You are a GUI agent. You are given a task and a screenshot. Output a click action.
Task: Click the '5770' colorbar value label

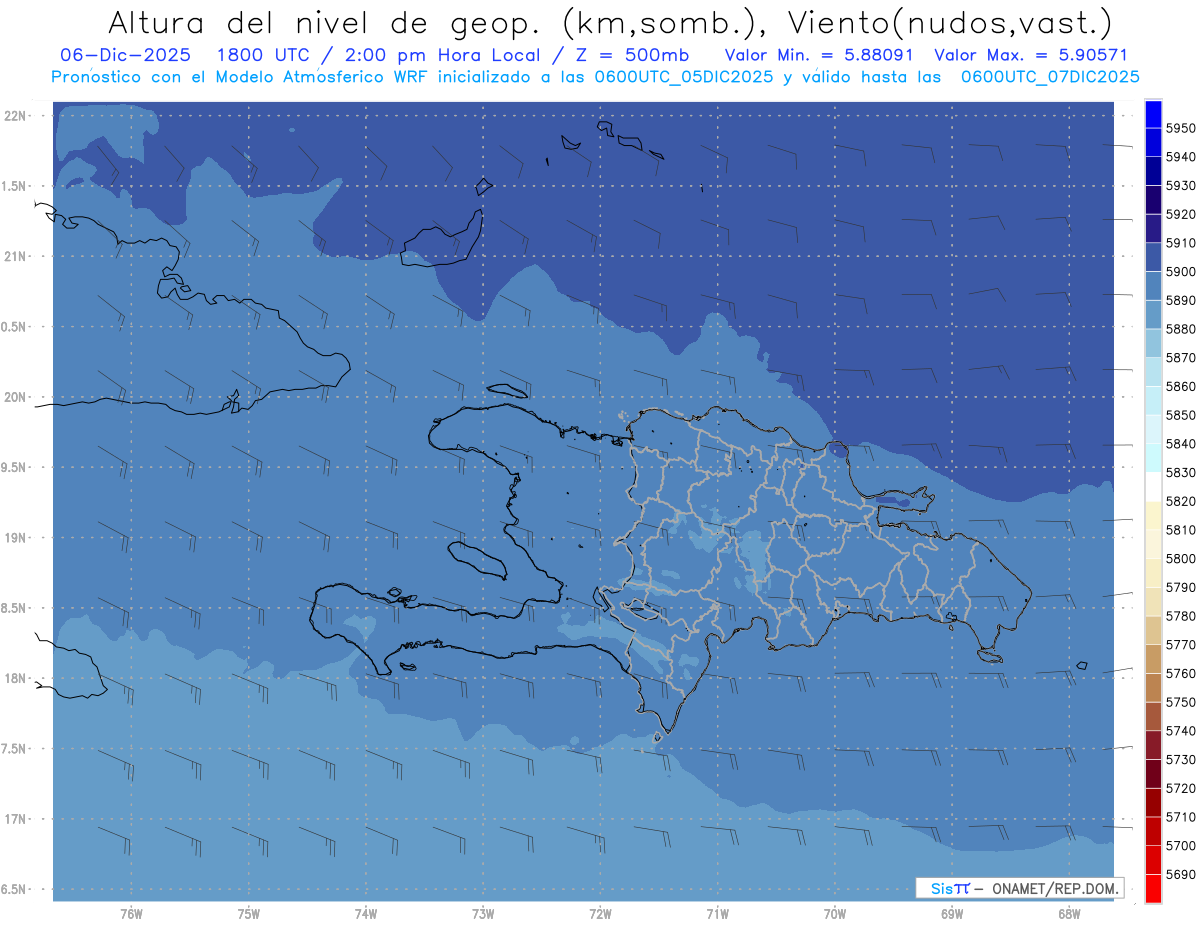coord(1181,645)
